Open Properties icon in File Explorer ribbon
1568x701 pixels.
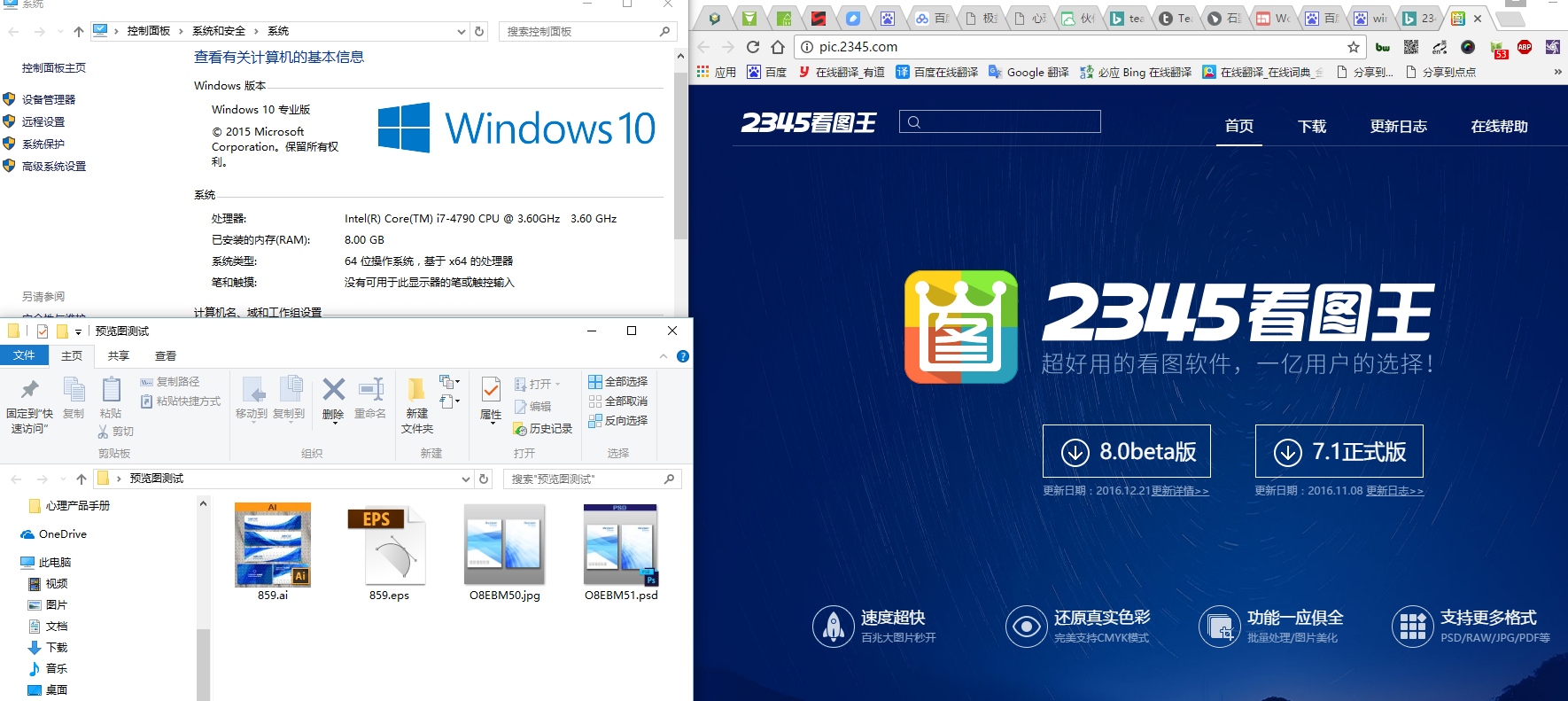click(x=491, y=390)
